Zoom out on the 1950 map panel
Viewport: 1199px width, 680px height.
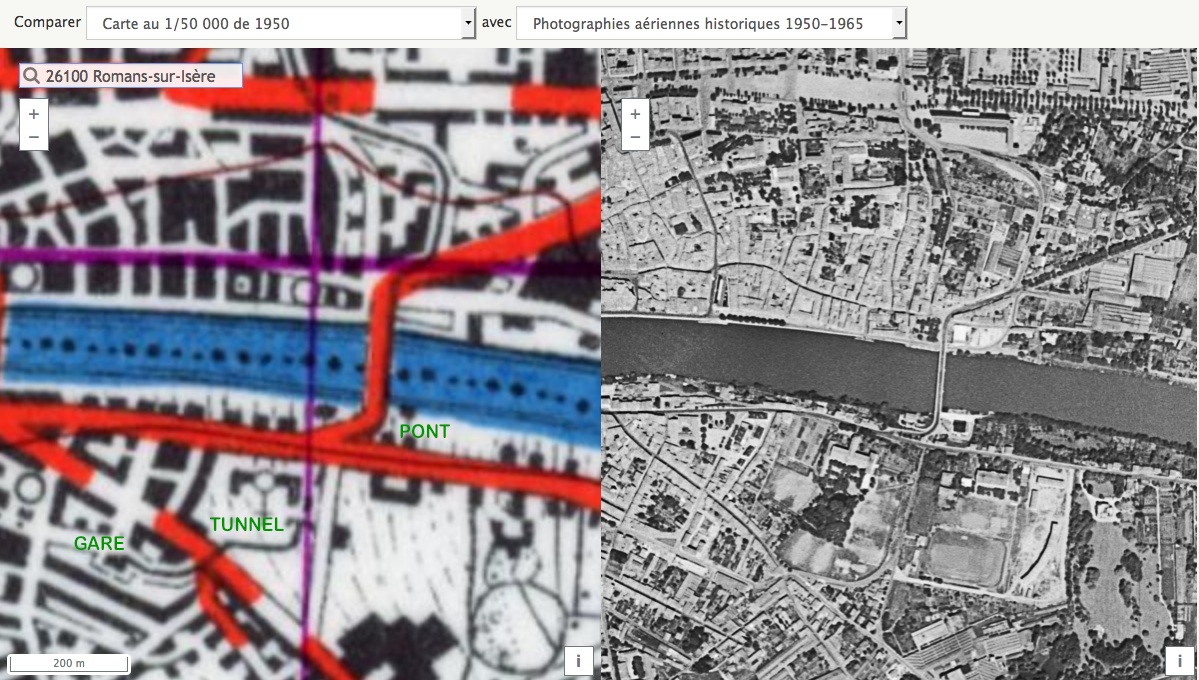coord(34,138)
